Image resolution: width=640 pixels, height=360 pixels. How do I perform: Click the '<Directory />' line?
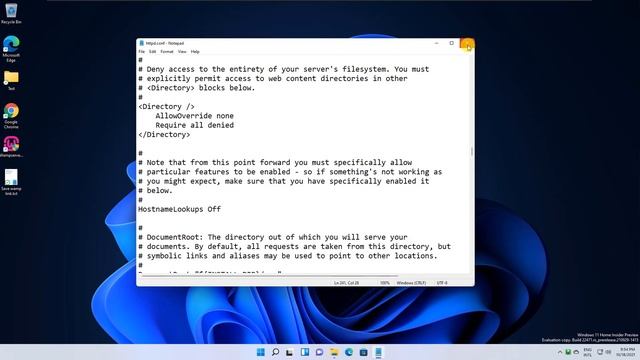[166, 107]
